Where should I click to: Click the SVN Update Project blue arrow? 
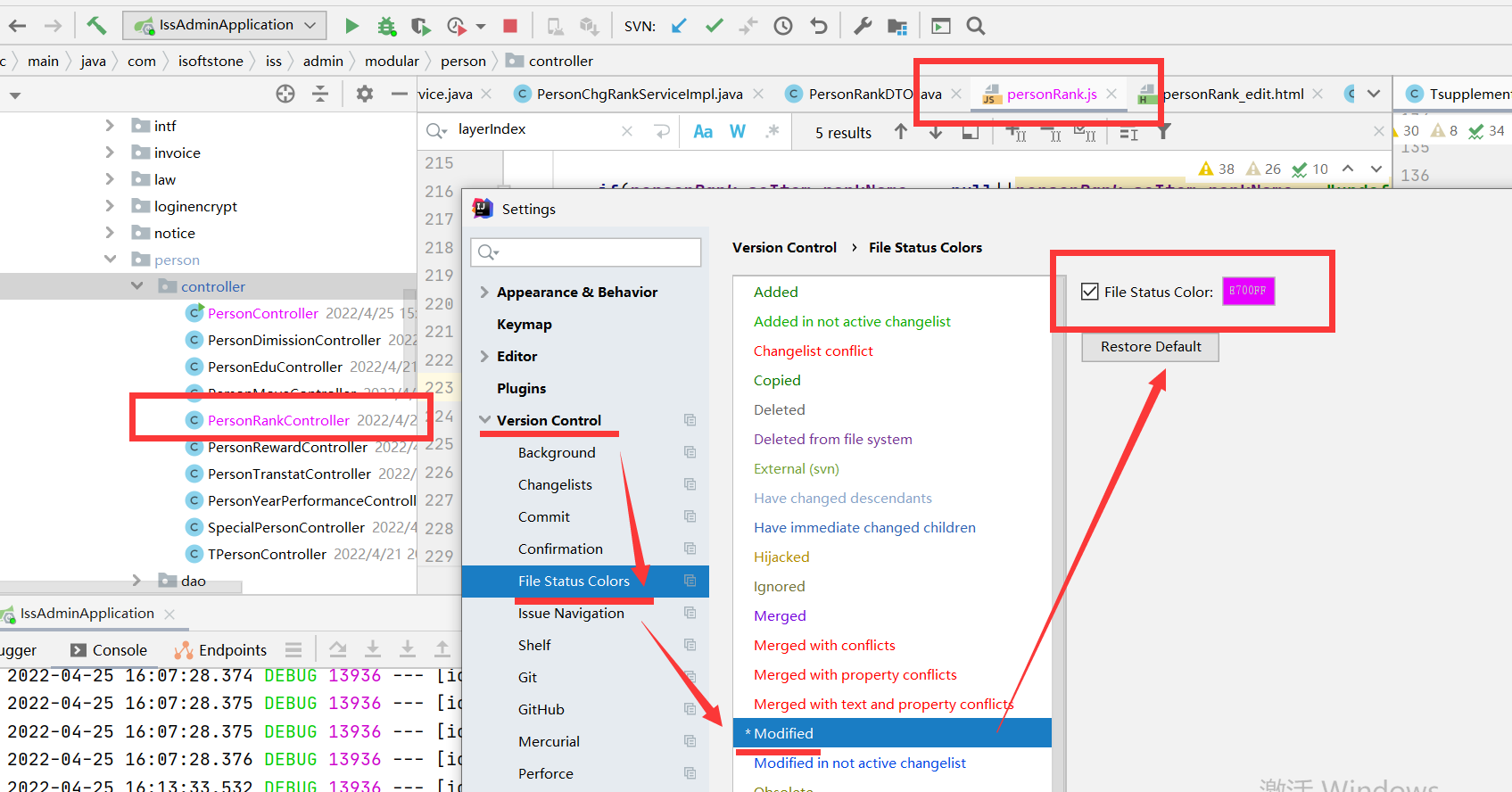(x=680, y=26)
